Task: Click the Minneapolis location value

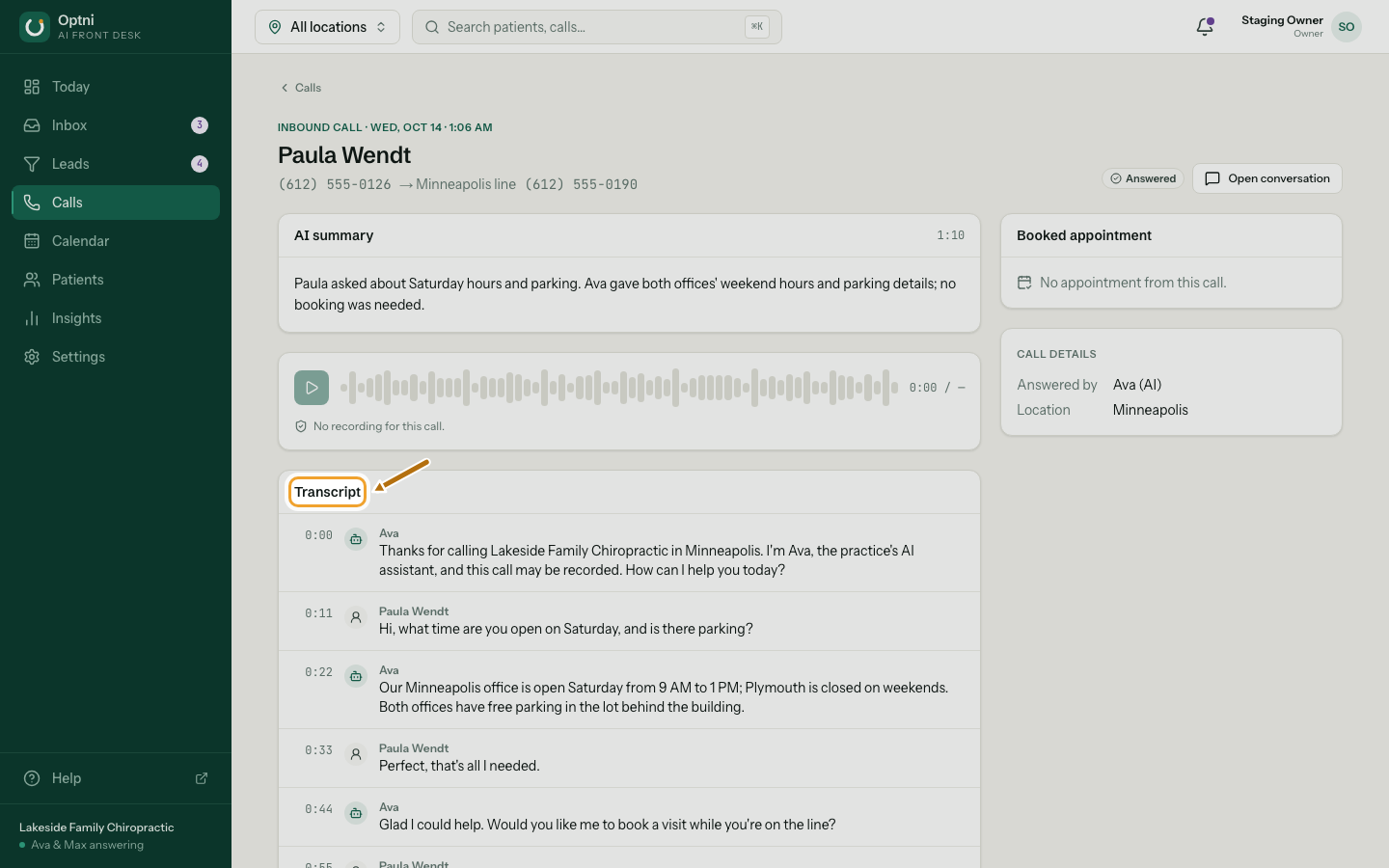Action: 1151,410
